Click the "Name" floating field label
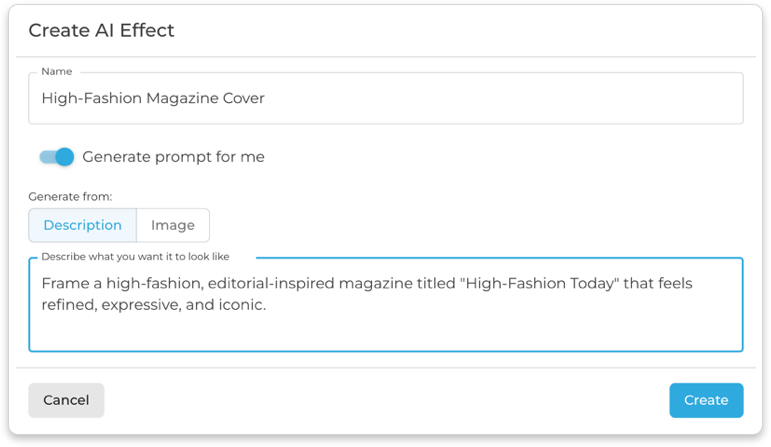The height and width of the screenshot is (447, 771). tap(55, 72)
